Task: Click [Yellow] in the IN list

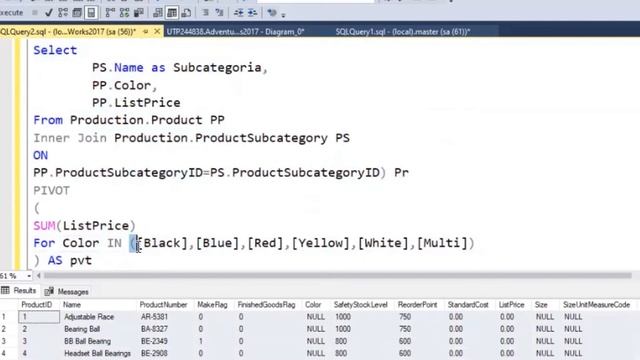Action: click(320, 243)
